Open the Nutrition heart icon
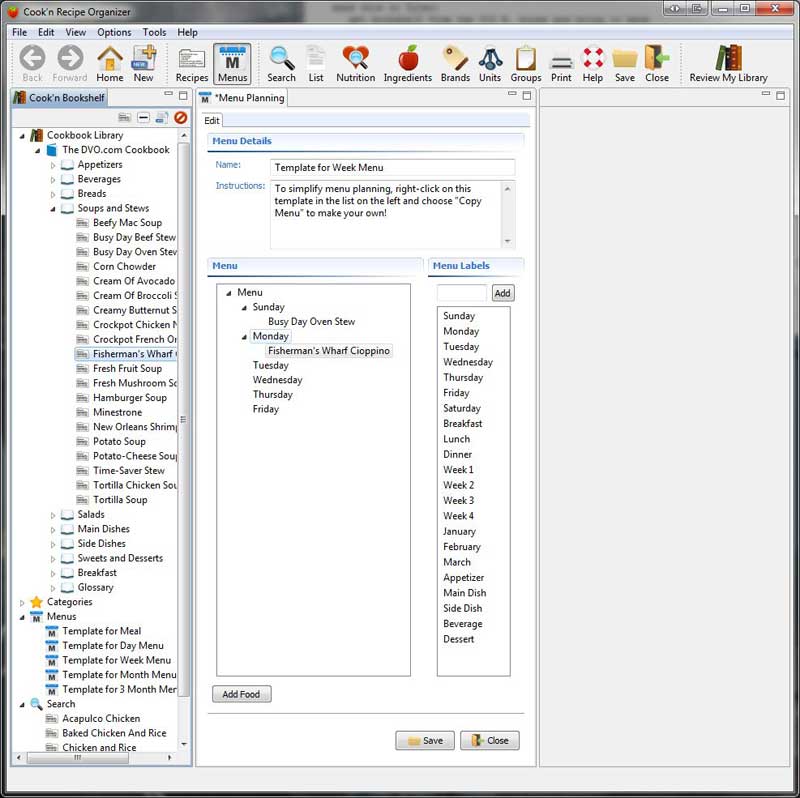Screen dimensions: 800x798 point(356,64)
